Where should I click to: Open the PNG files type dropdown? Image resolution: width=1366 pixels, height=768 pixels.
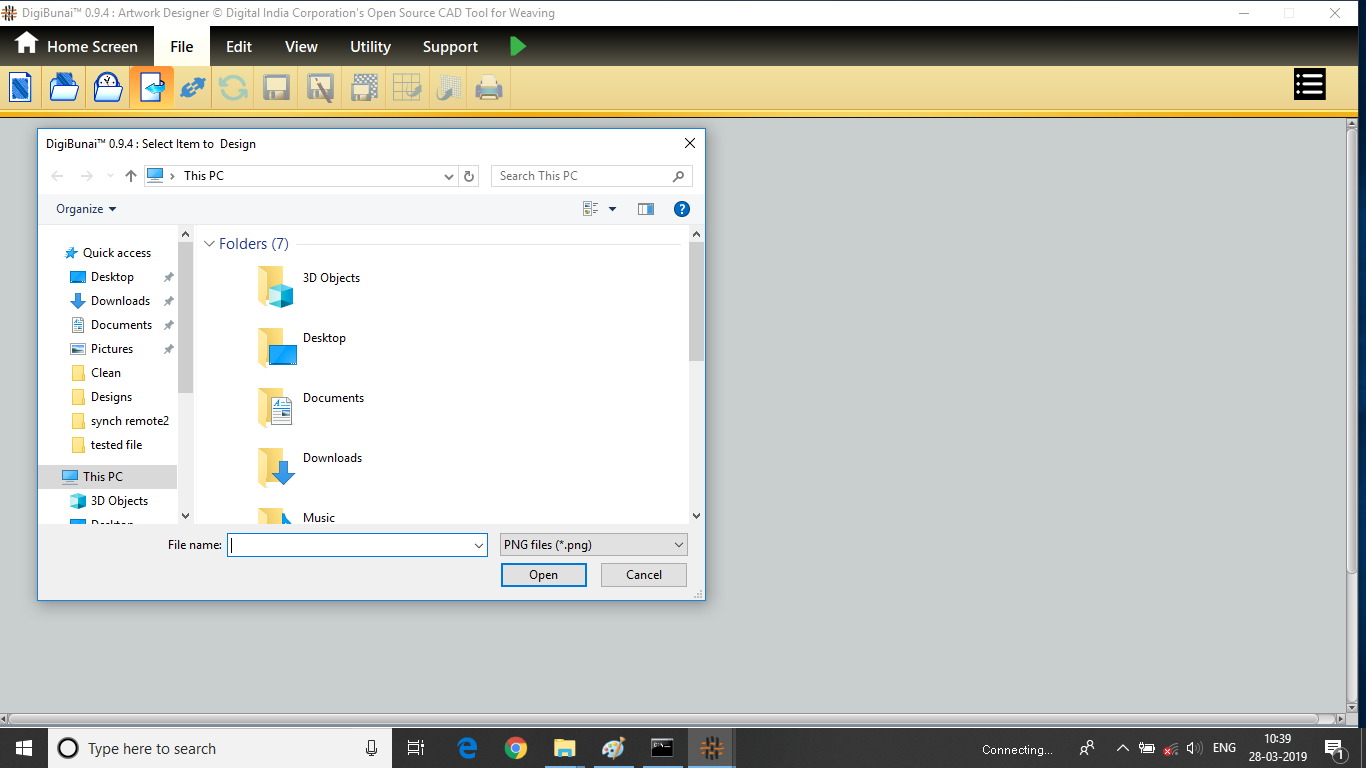[593, 545]
